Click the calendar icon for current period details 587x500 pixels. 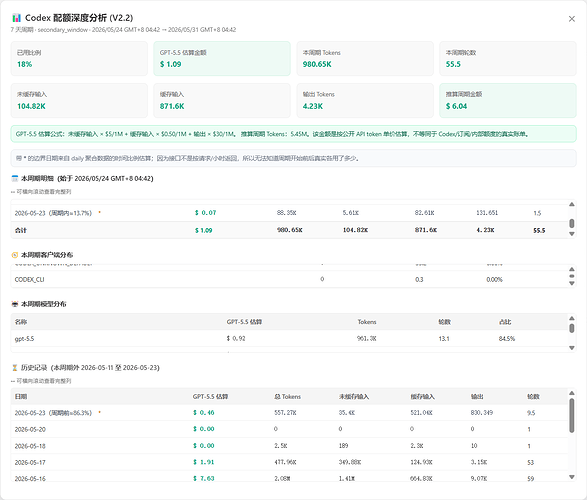15,179
